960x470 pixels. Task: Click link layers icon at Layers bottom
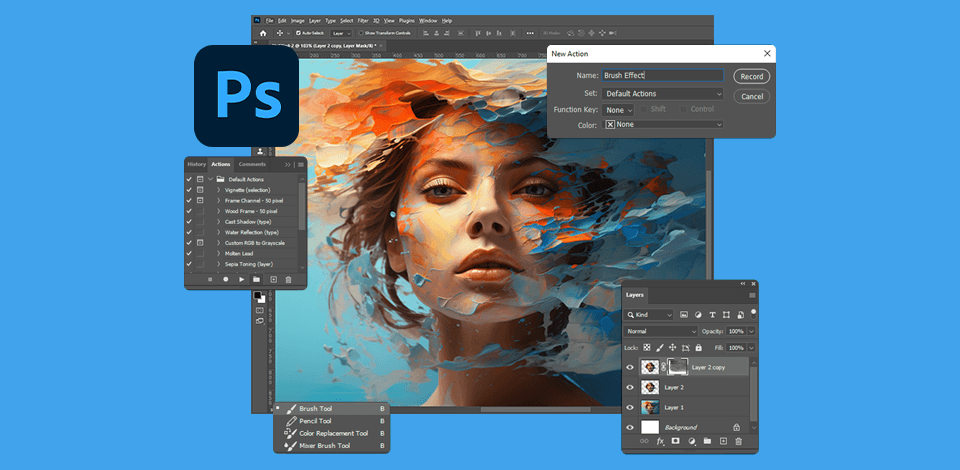pos(644,441)
